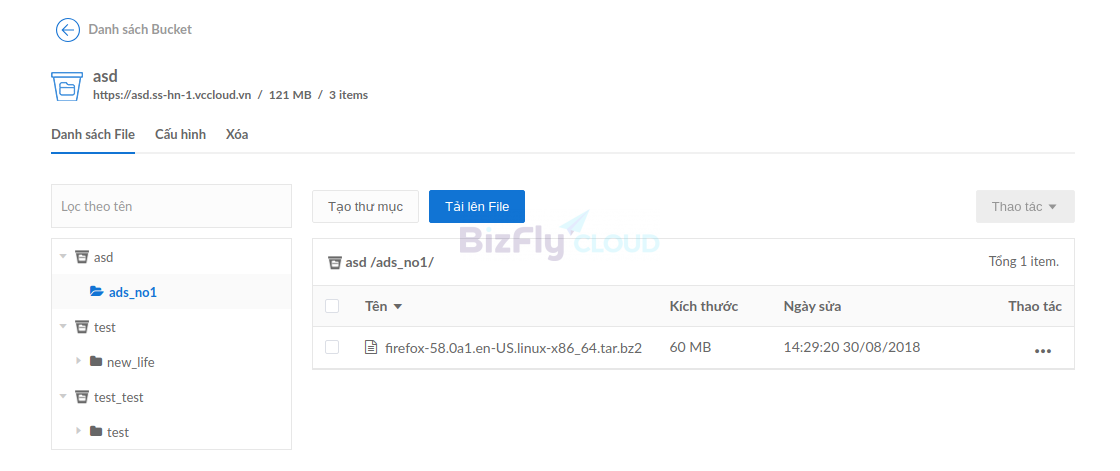Click the Tải lên File button
The height and width of the screenshot is (471, 1120).
[x=476, y=207]
